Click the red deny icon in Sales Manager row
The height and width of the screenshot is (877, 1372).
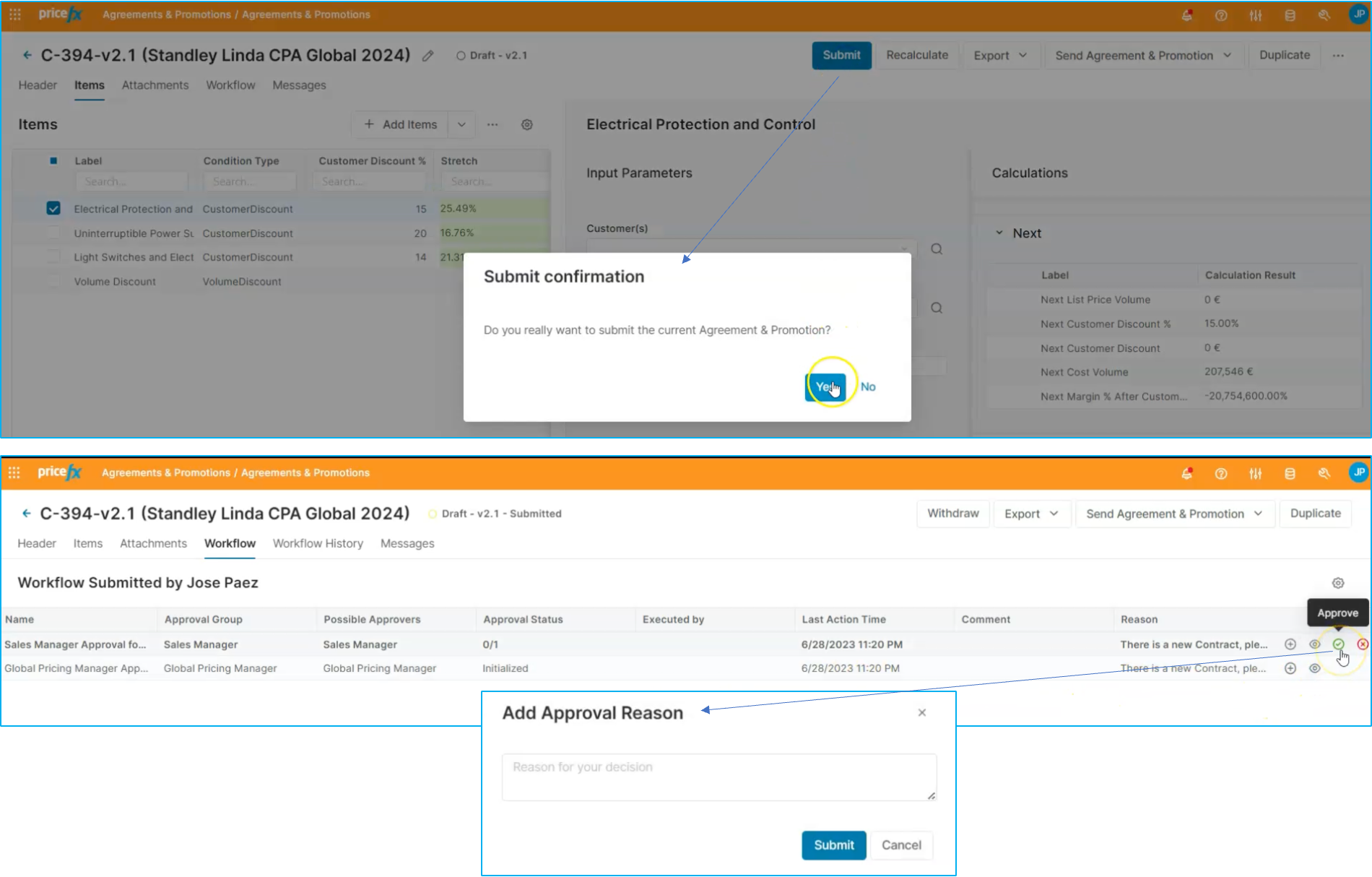[1363, 644]
